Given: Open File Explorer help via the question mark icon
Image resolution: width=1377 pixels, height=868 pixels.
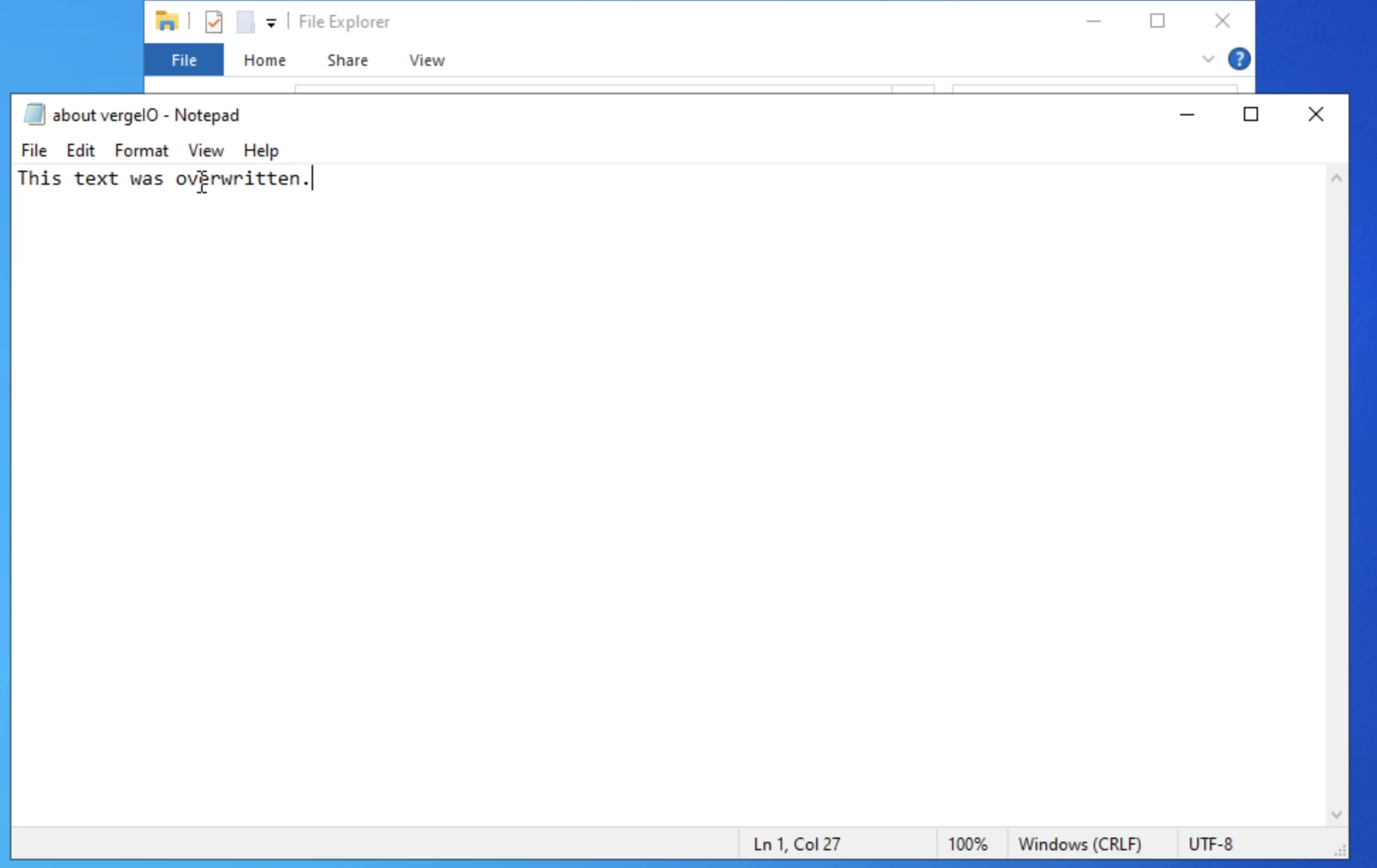Looking at the screenshot, I should coord(1239,58).
